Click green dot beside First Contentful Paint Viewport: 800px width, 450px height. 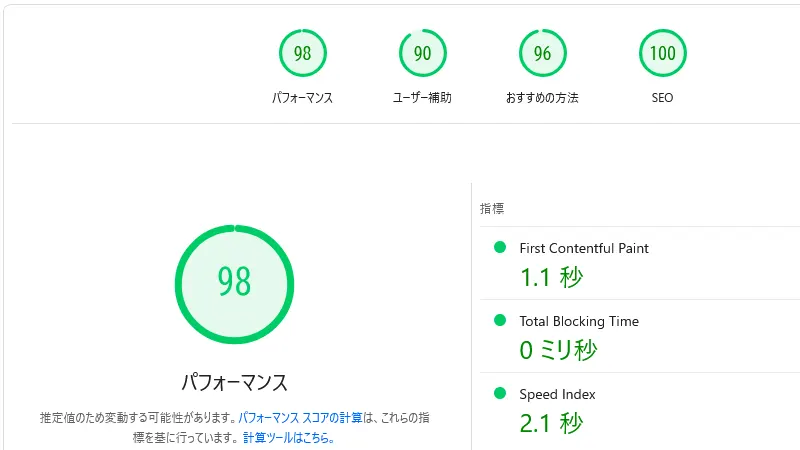500,247
